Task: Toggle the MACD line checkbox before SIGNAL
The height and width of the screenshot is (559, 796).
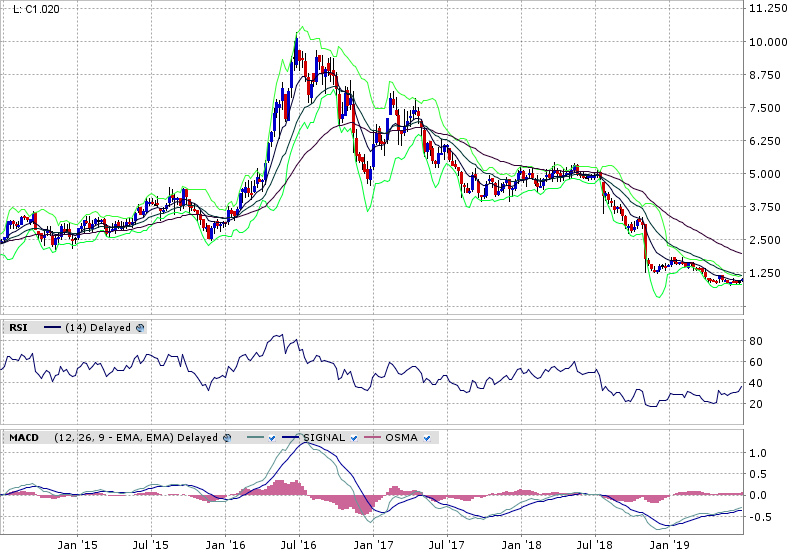Action: tap(272, 438)
